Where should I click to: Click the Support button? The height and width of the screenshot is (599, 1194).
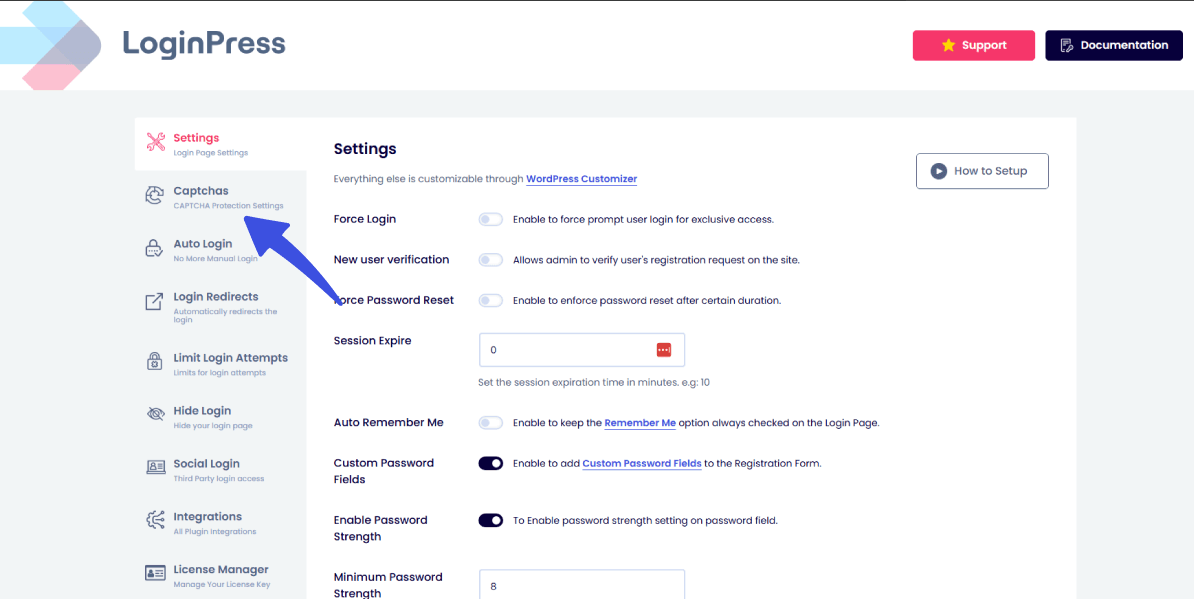(x=974, y=46)
